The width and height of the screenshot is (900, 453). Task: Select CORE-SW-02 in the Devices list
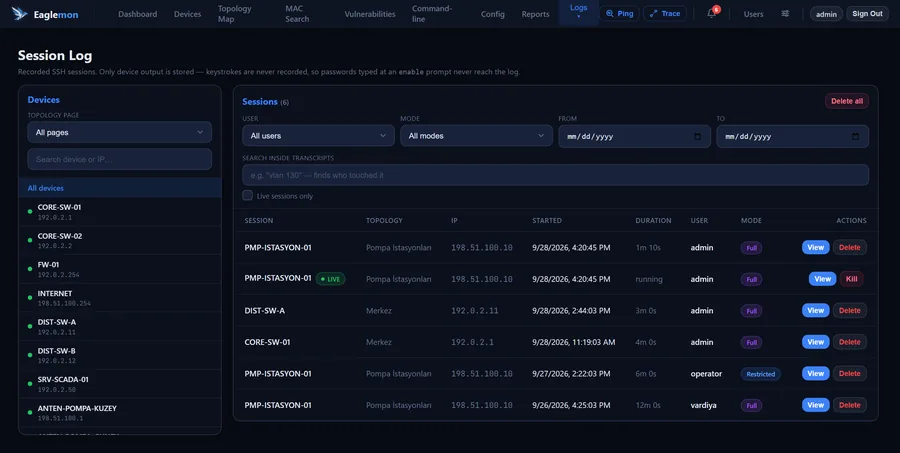tap(120, 240)
